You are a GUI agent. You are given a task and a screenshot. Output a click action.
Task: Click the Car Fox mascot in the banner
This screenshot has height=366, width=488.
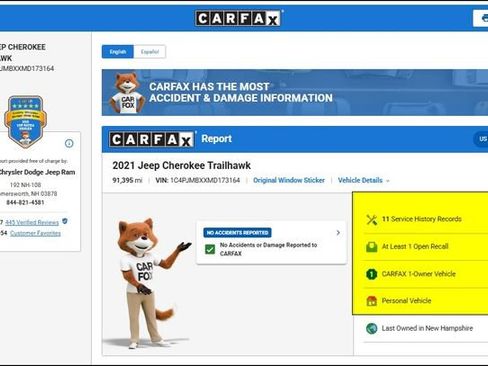point(128,93)
